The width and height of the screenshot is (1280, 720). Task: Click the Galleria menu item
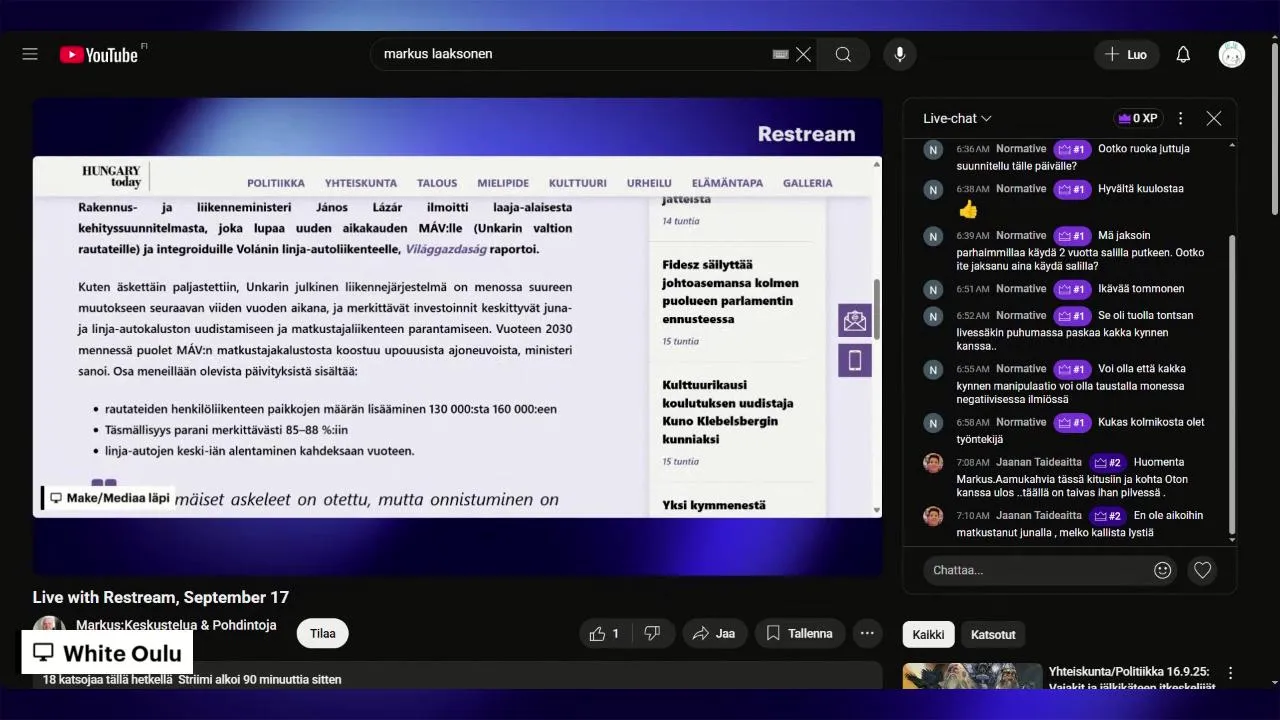point(808,183)
